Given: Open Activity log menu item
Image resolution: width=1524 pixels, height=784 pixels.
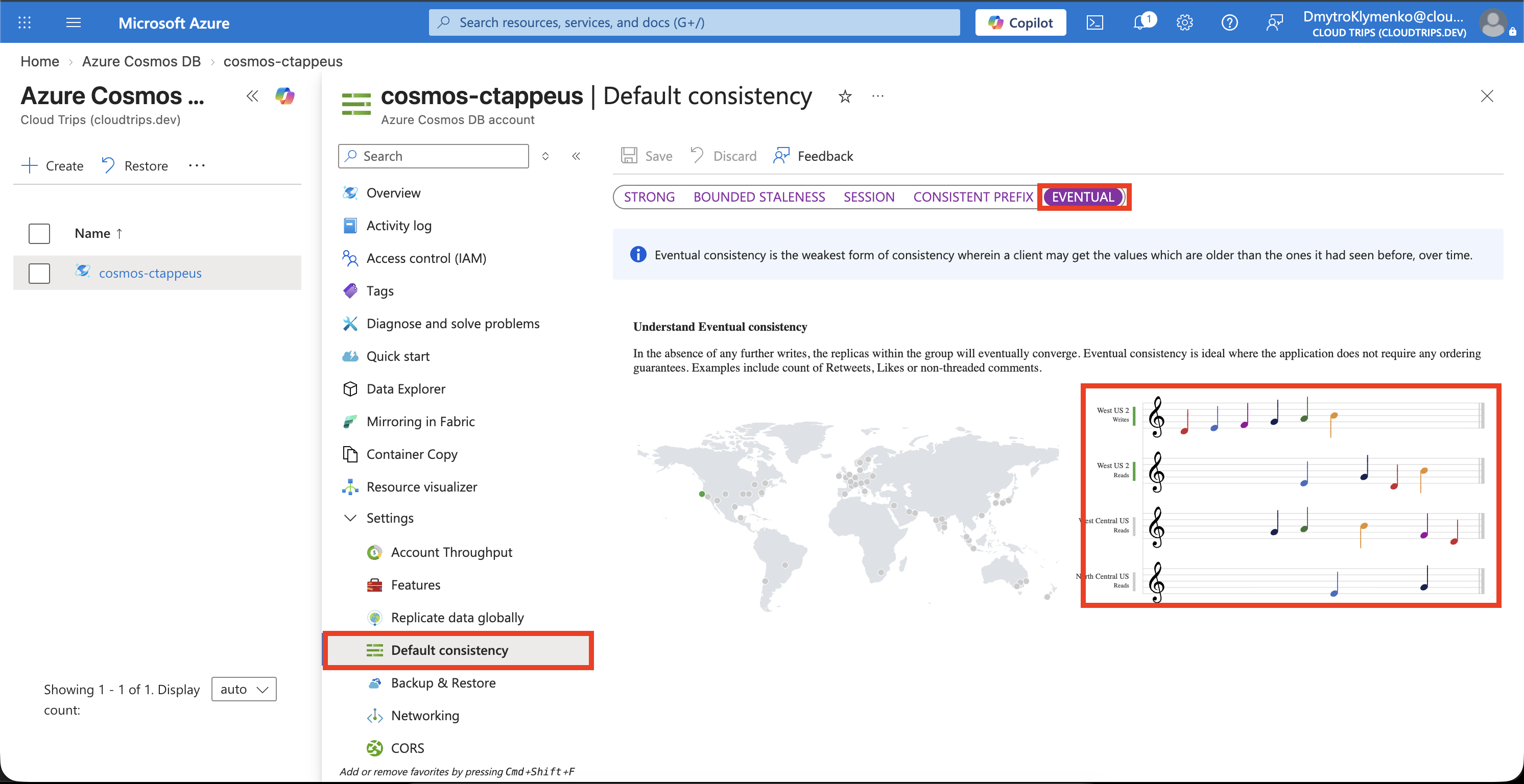Looking at the screenshot, I should [399, 225].
